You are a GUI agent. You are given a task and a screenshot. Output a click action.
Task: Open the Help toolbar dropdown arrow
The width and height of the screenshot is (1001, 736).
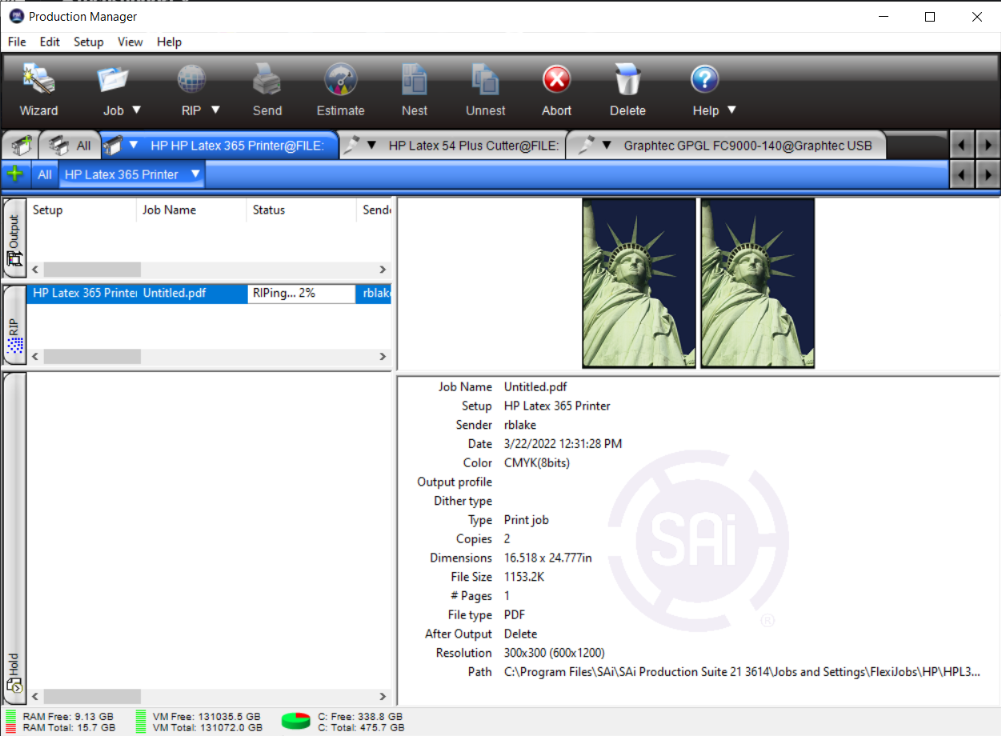click(x=731, y=110)
